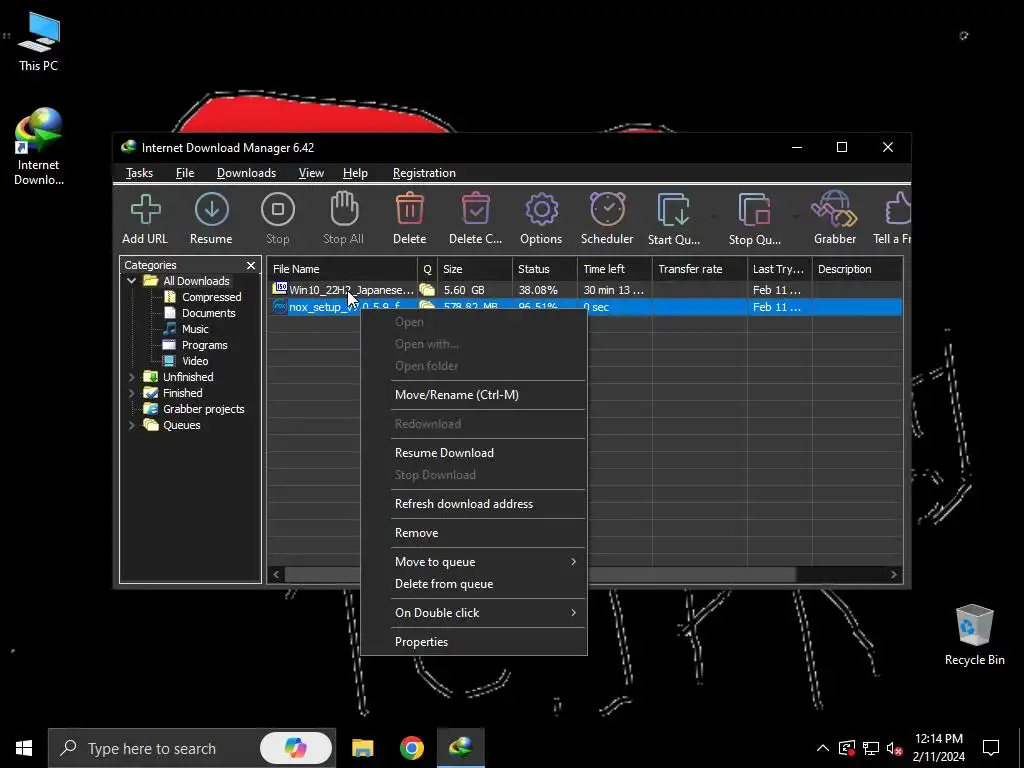This screenshot has width=1024, height=768.
Task: Click the Delete Completed toolbar icon
Action: (x=475, y=209)
